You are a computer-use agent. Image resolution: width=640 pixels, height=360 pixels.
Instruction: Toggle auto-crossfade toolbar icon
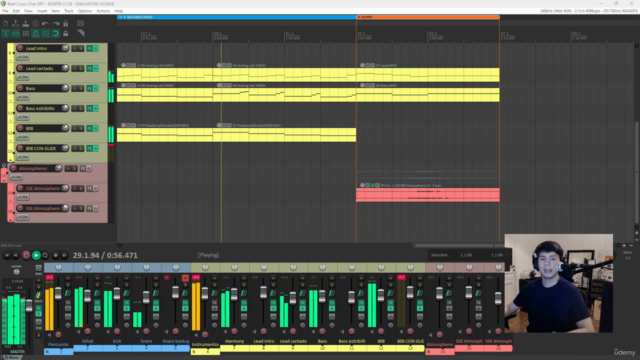click(x=6, y=33)
